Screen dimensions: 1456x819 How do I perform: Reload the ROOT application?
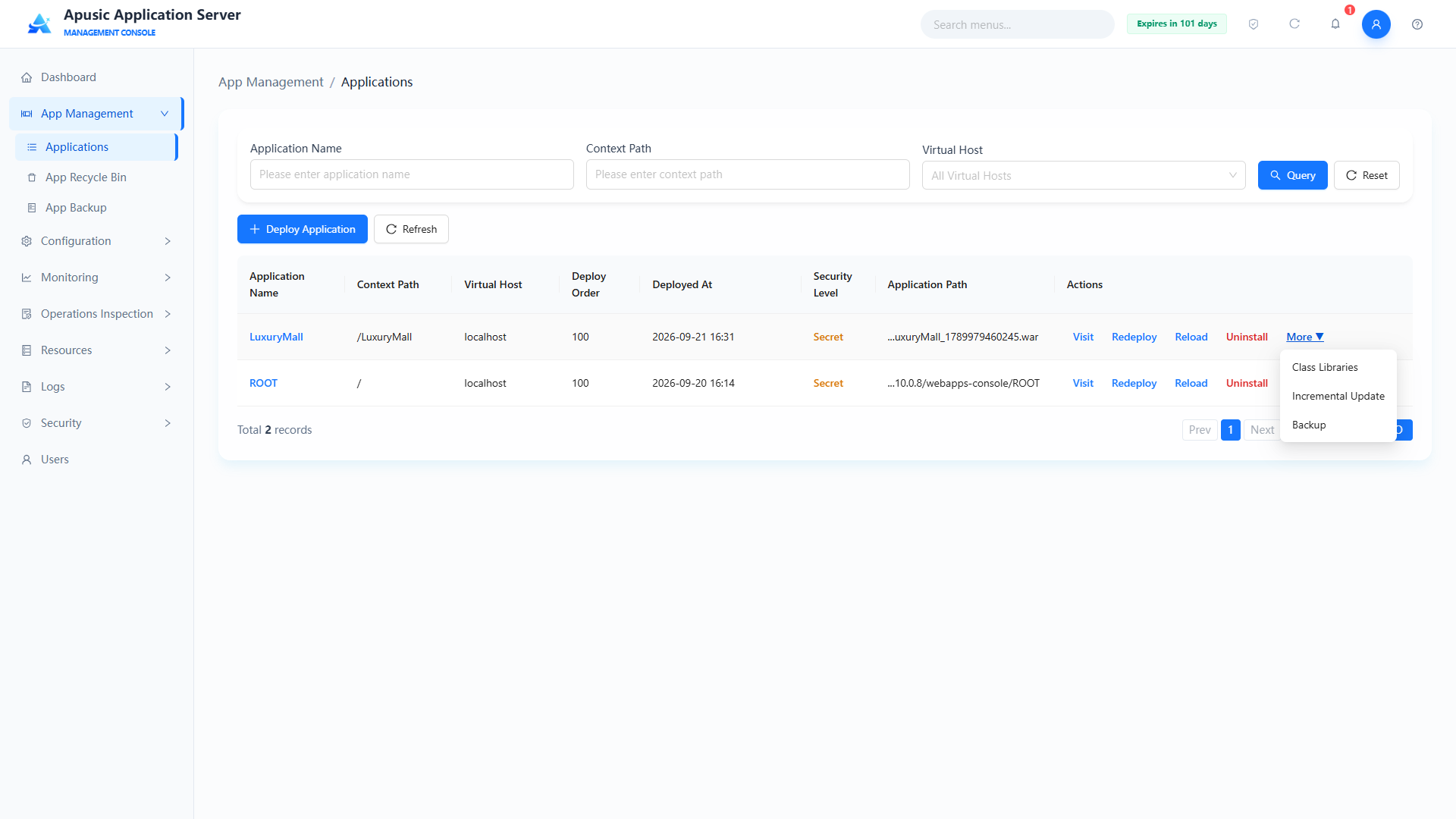[x=1191, y=383]
